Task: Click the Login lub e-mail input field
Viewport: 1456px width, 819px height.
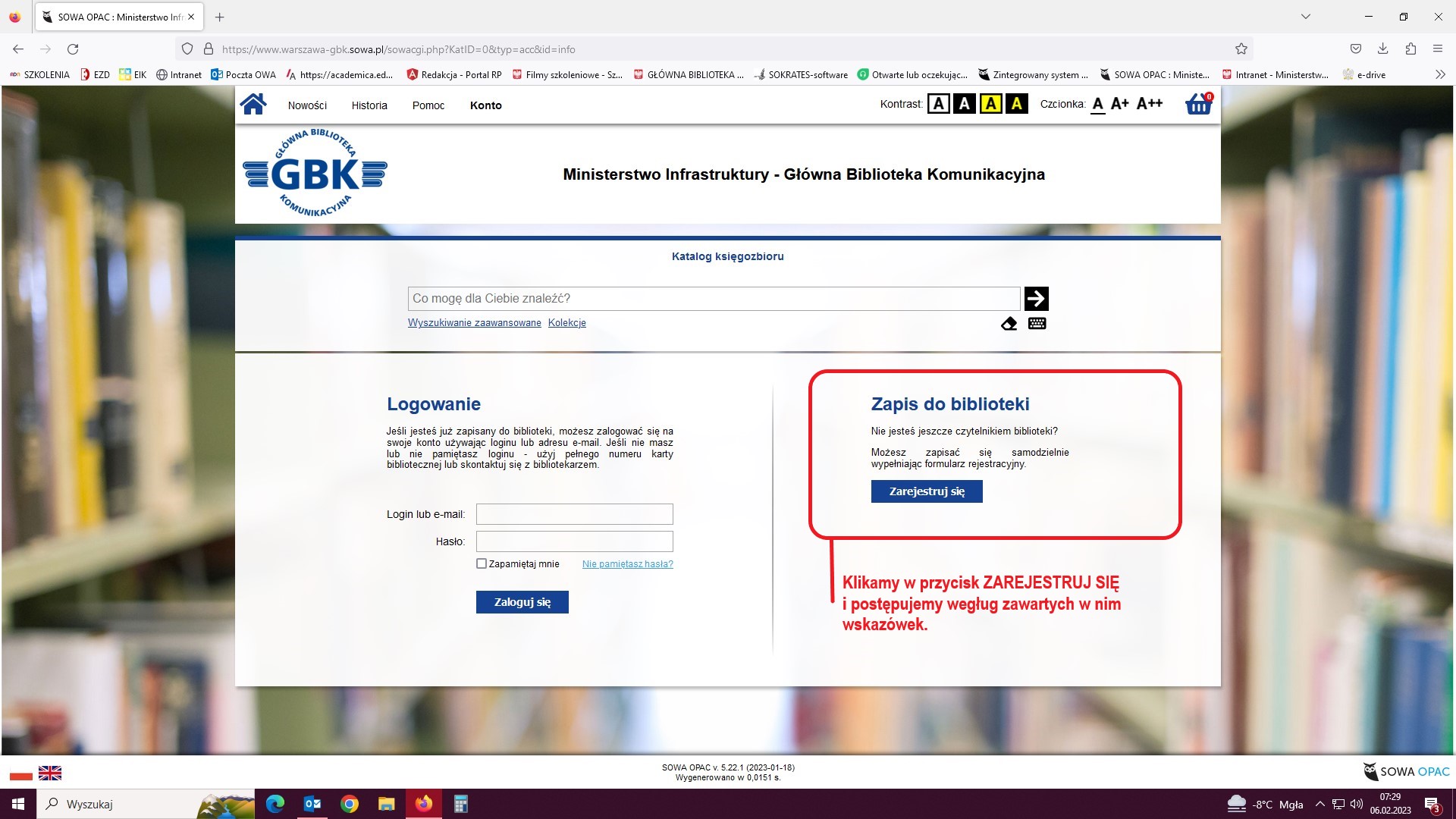Action: [x=574, y=514]
